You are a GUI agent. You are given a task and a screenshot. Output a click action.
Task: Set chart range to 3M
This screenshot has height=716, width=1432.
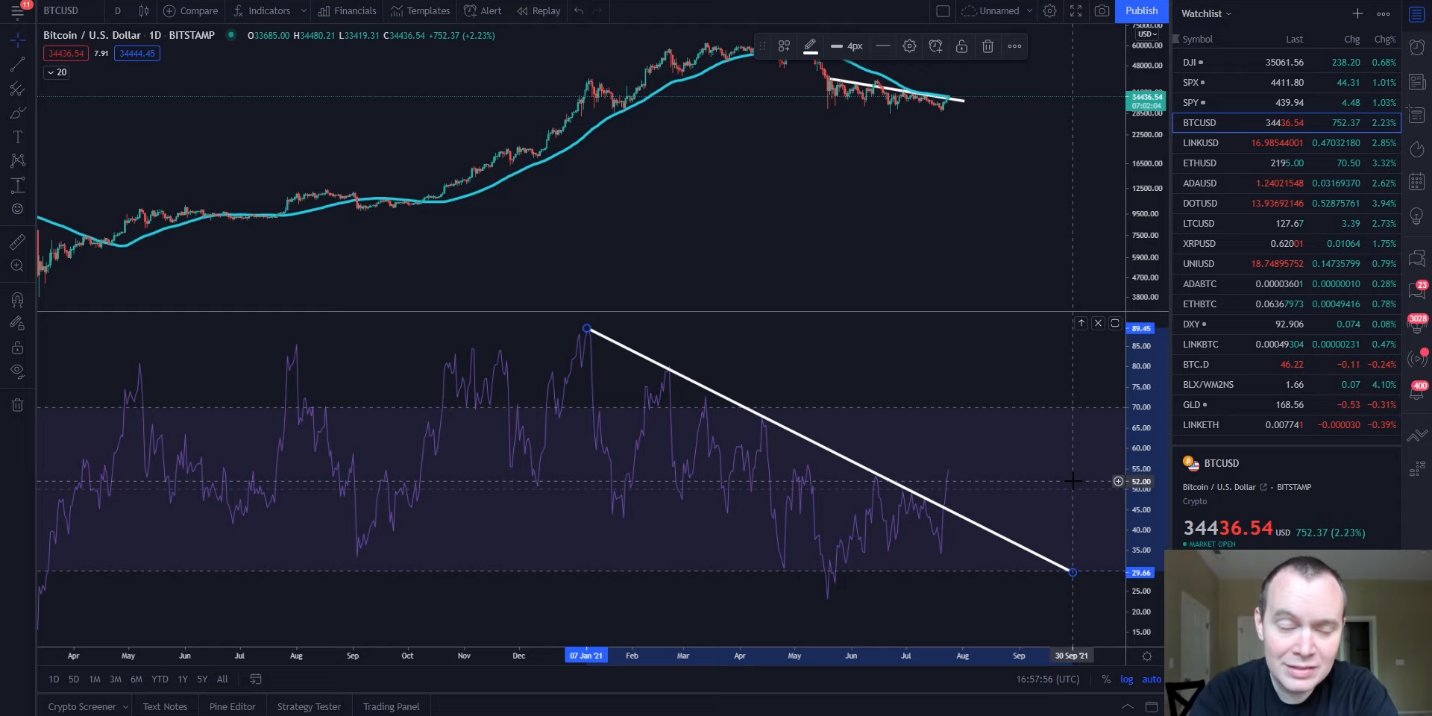click(115, 679)
